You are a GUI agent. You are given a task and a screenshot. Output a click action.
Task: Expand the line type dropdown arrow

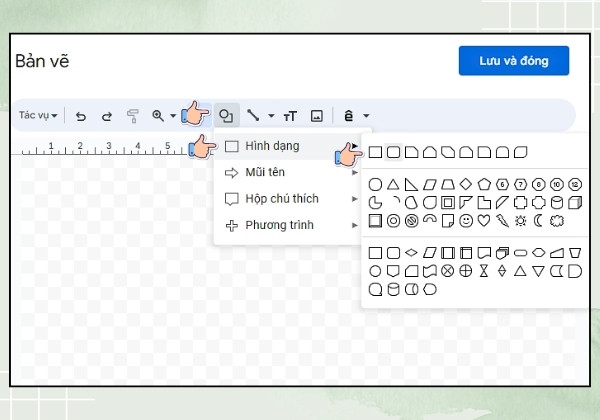point(271,116)
